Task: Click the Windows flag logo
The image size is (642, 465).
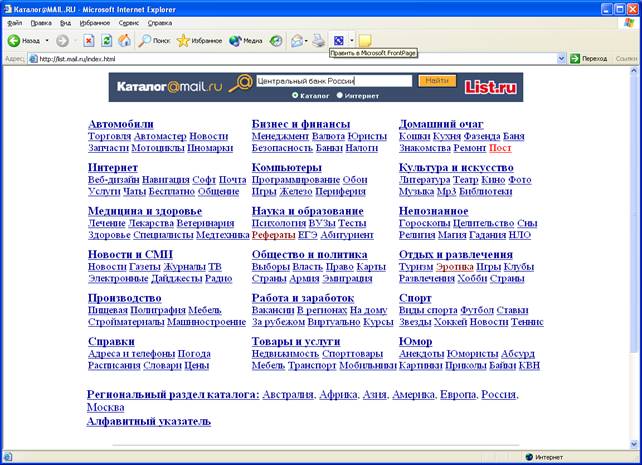Action: pyautogui.click(x=629, y=23)
